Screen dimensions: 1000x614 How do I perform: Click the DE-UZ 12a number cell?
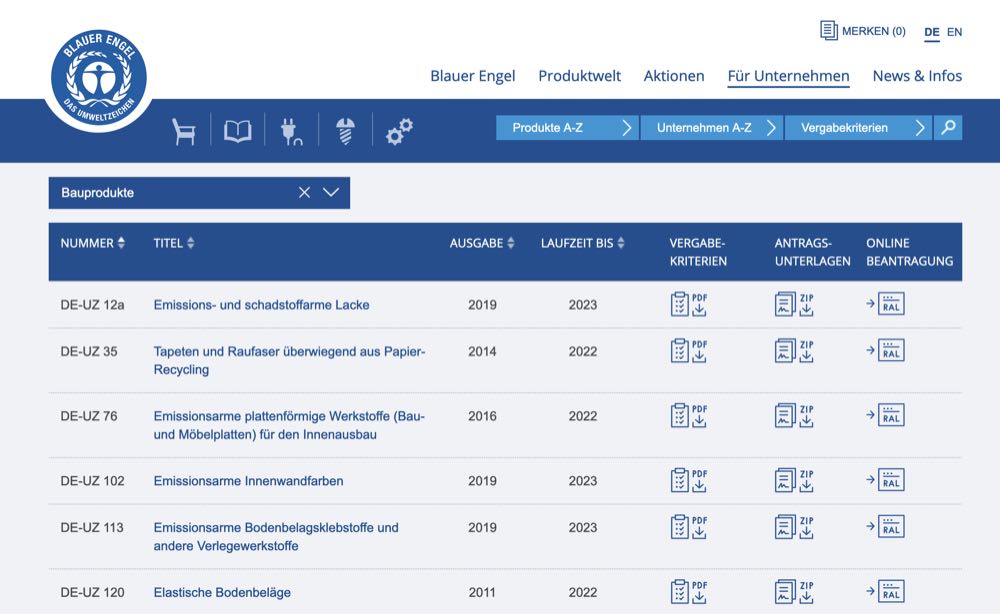point(92,305)
